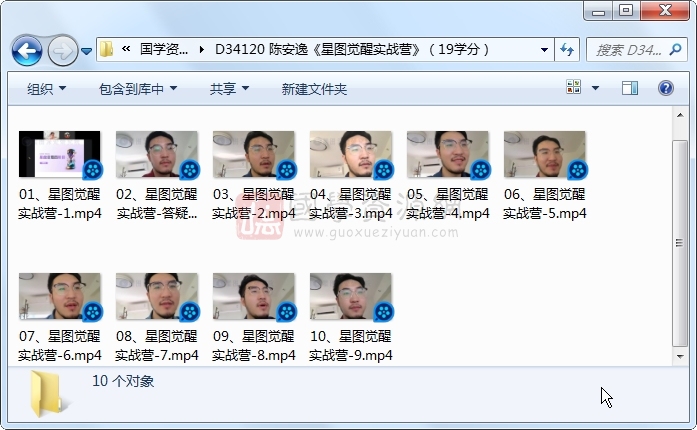Viewport: 697px width, 430px height.
Task: Click the folder icon in details pane
Action: tap(47, 394)
